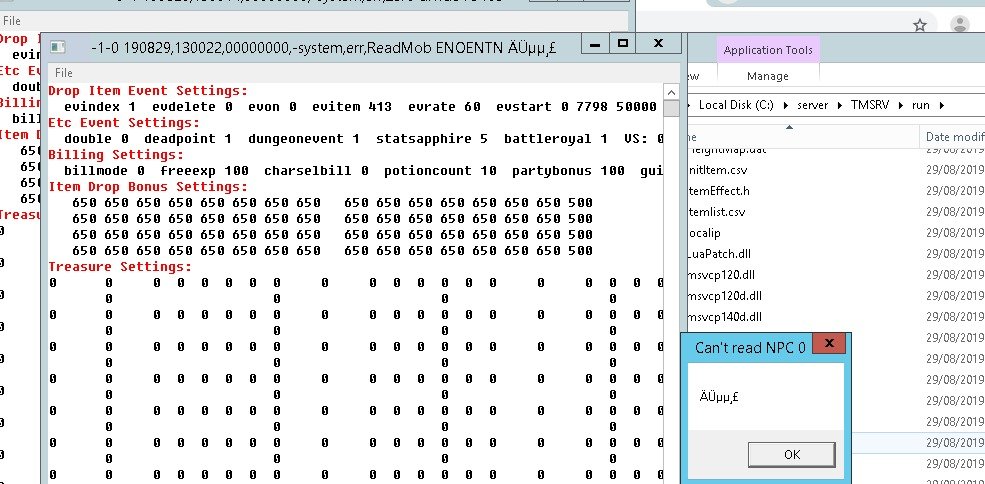Open File menu in the front ReadMob window
This screenshot has width=985, height=484.
[x=63, y=73]
